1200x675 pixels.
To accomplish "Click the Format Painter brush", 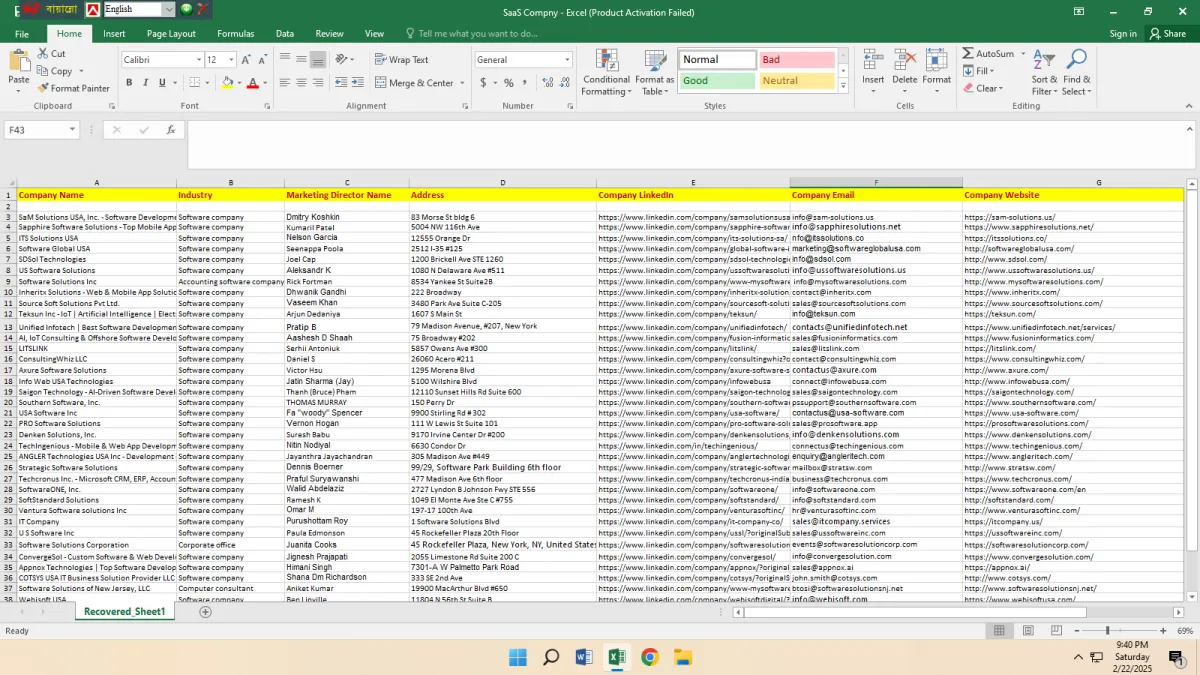I will [x=43, y=88].
